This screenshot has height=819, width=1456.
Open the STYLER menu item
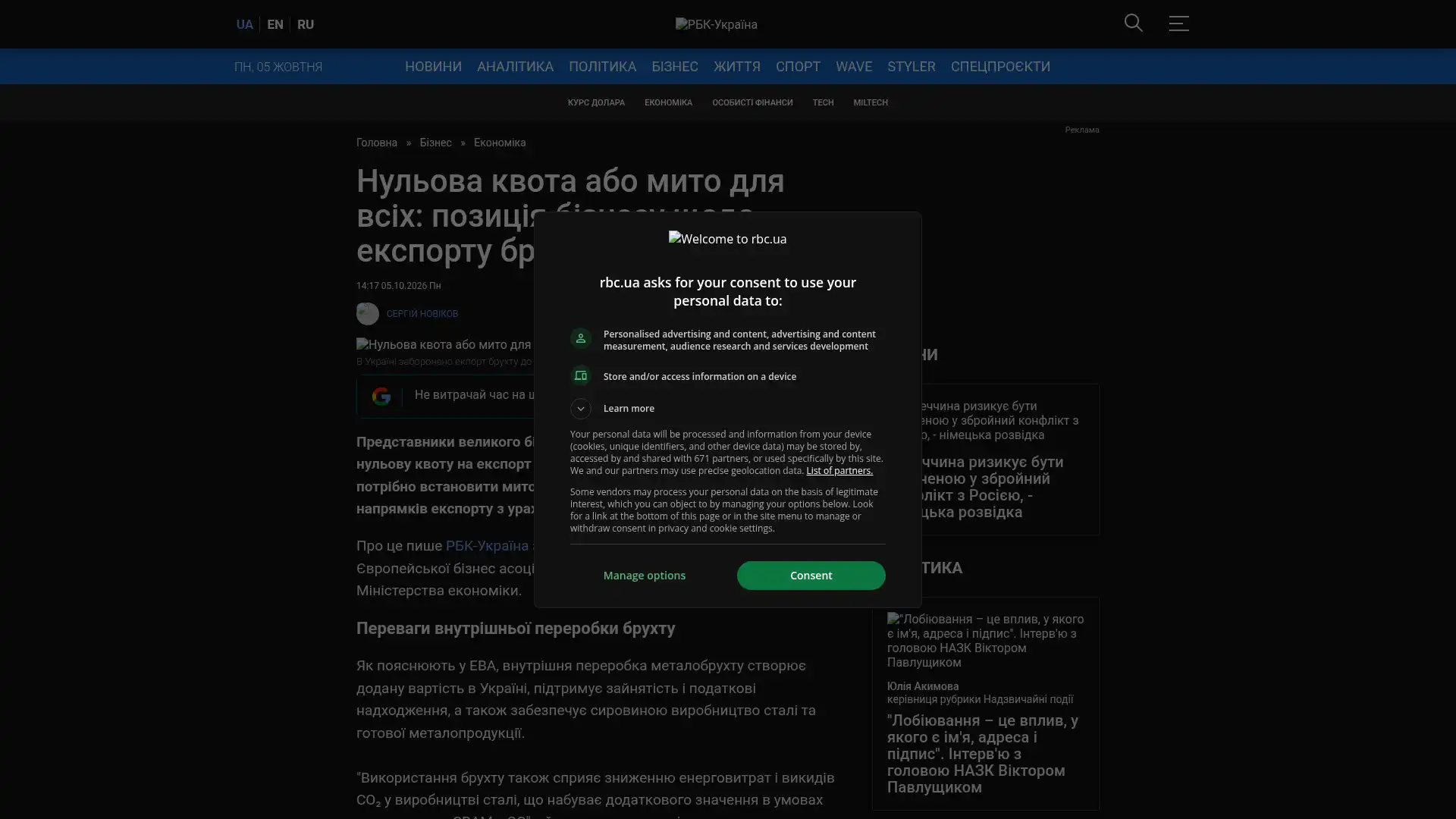(911, 67)
